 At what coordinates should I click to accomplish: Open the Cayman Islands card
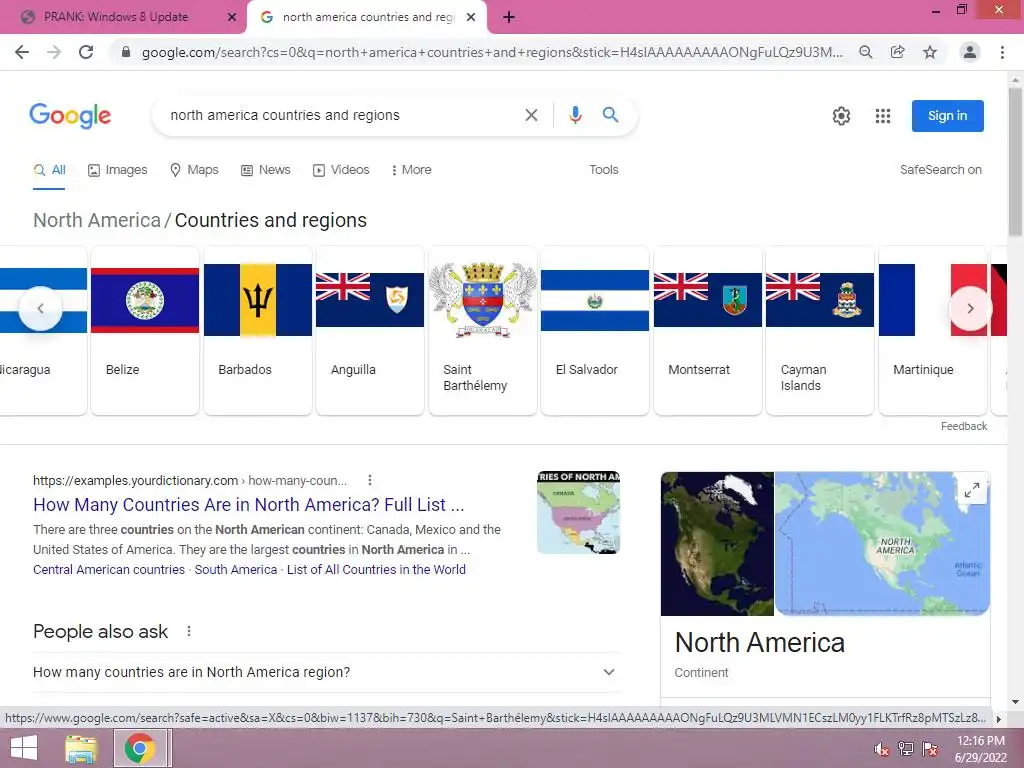pyautogui.click(x=820, y=330)
